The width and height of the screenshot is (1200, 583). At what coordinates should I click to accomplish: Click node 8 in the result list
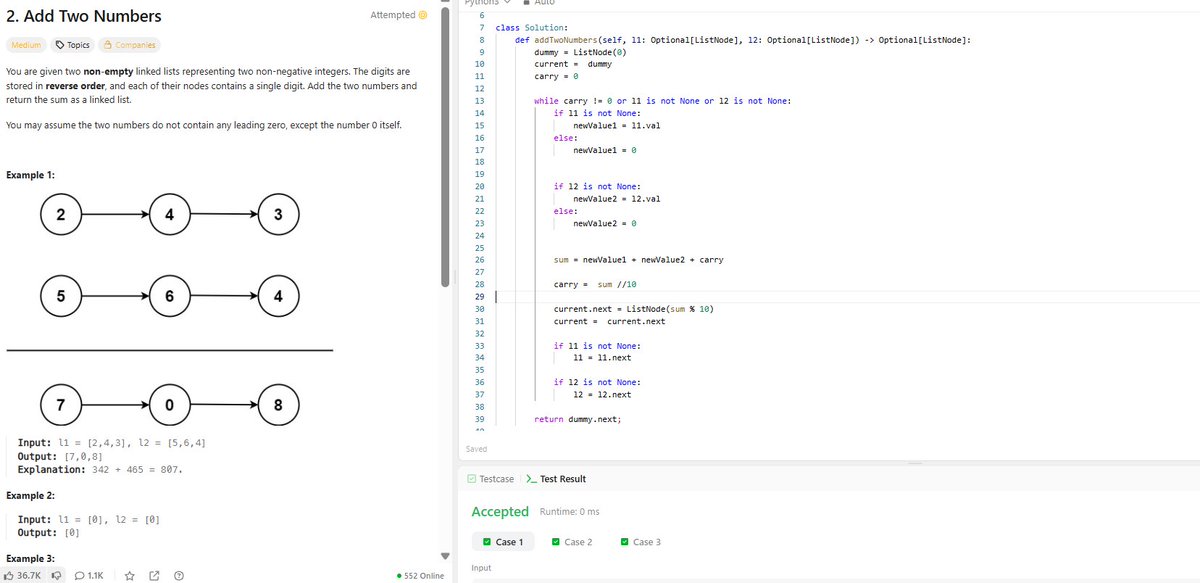pyautogui.click(x=278, y=405)
